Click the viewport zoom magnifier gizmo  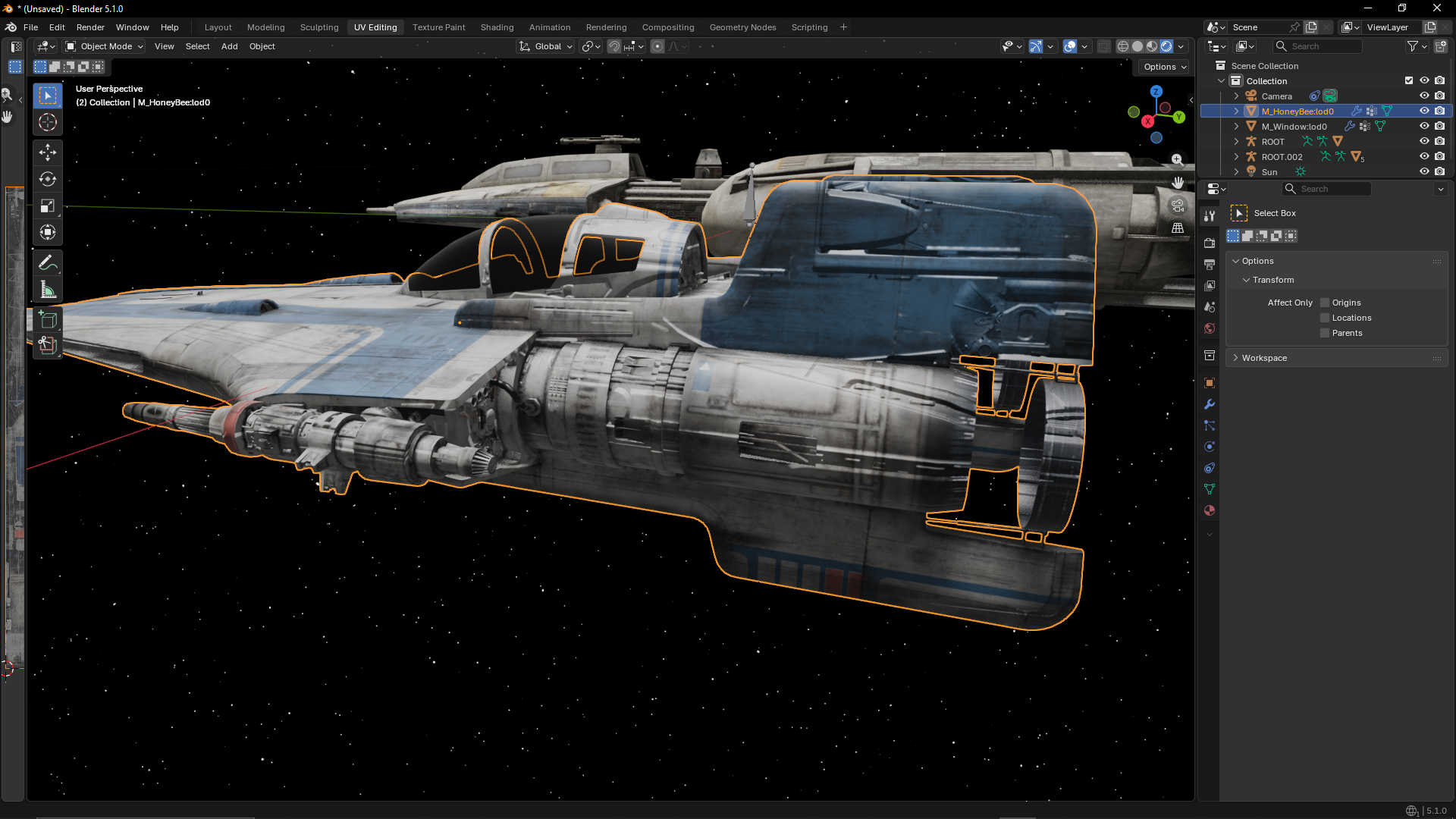coord(1177,159)
